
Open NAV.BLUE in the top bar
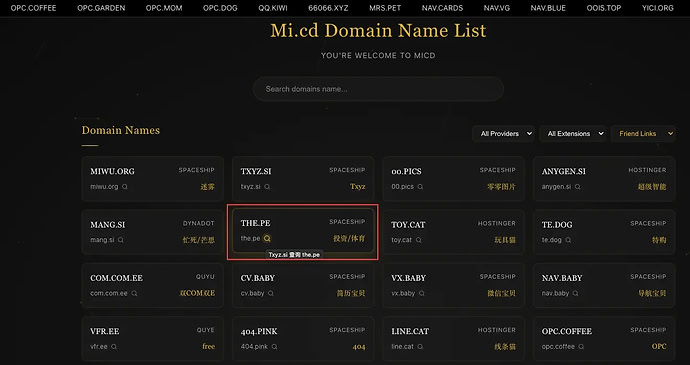[548, 8]
